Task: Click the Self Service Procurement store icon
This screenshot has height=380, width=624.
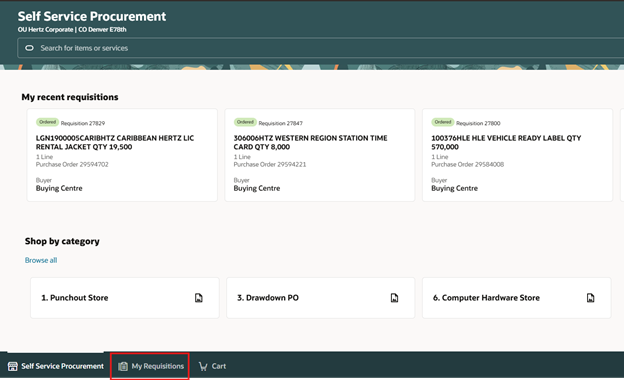Action: click(x=13, y=366)
